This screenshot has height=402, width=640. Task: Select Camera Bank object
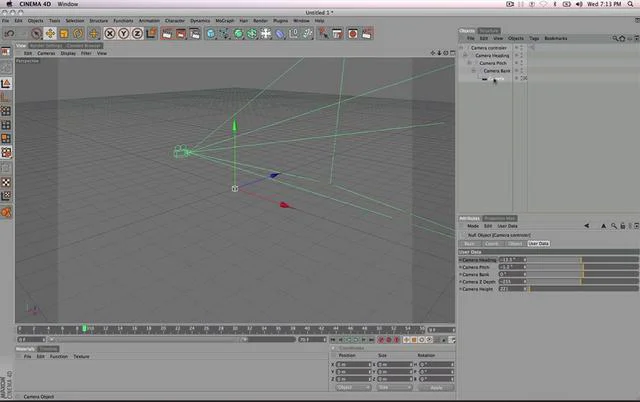[x=496, y=71]
